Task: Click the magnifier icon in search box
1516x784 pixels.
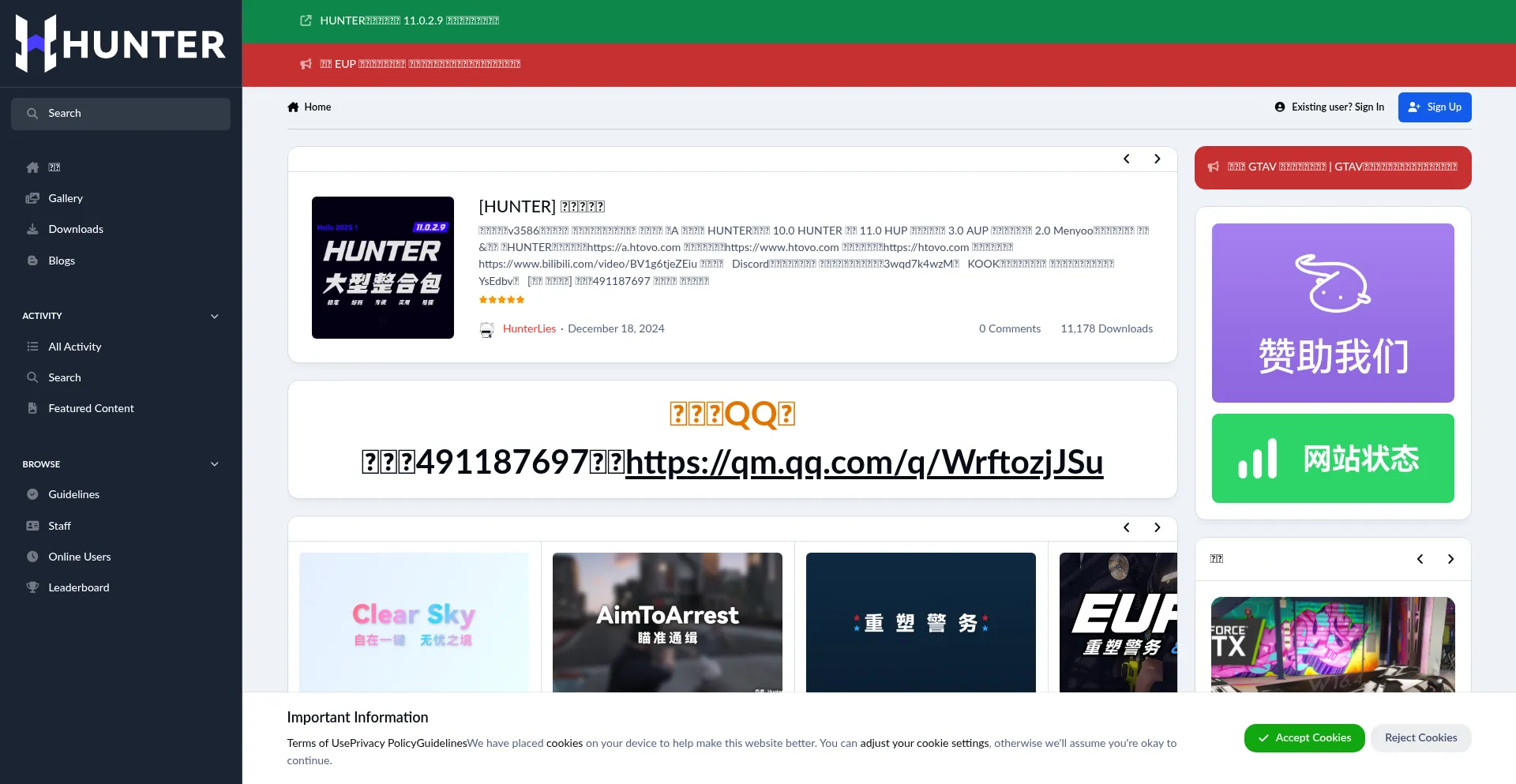Action: pyautogui.click(x=32, y=114)
